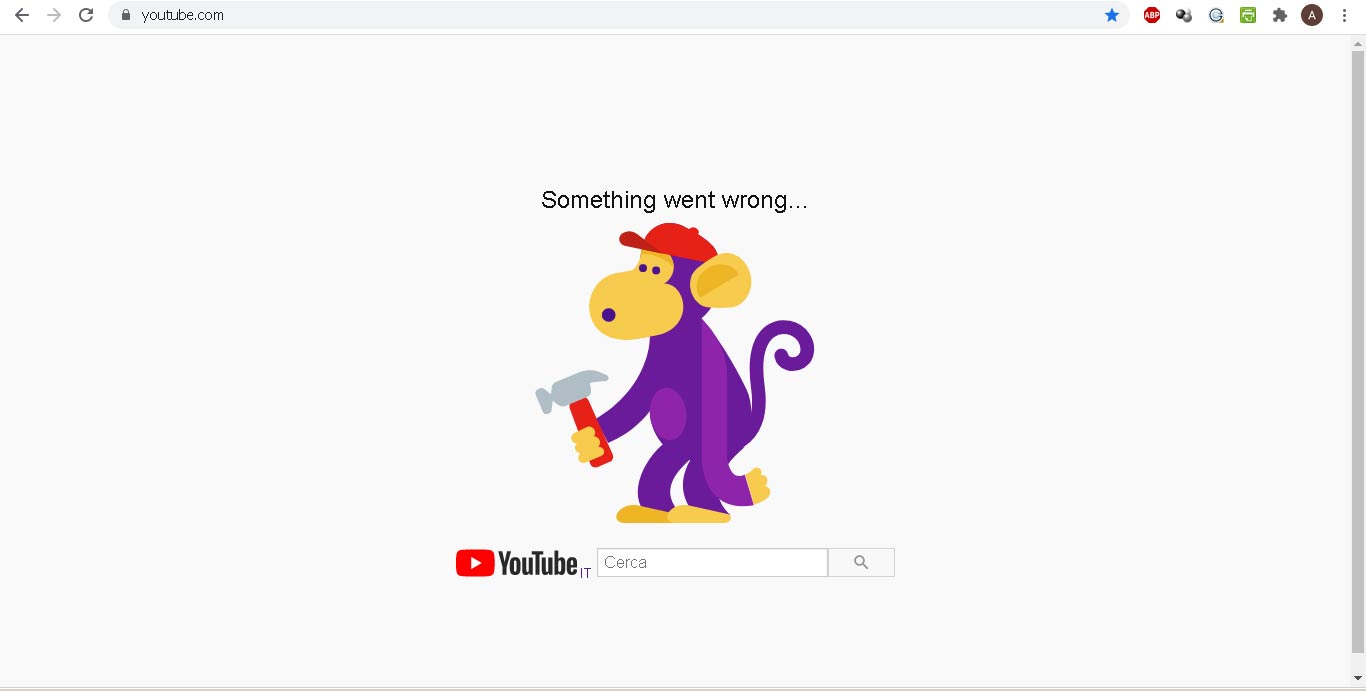The height and width of the screenshot is (691, 1366).
Task: Open the Chrome three-dot menu
Action: (1344, 15)
